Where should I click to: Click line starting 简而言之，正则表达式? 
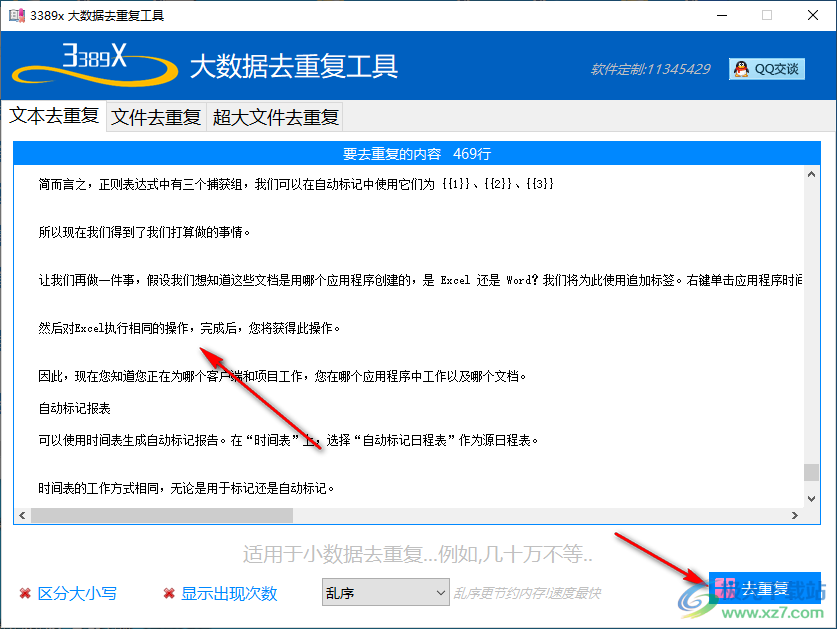[296, 184]
